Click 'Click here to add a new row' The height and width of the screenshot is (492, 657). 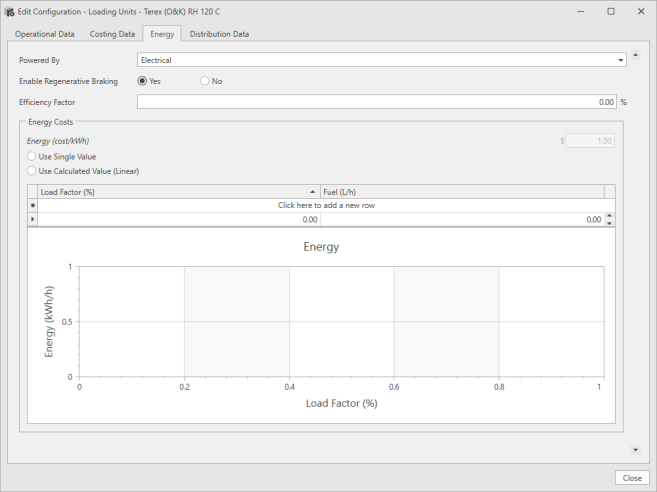click(326, 205)
